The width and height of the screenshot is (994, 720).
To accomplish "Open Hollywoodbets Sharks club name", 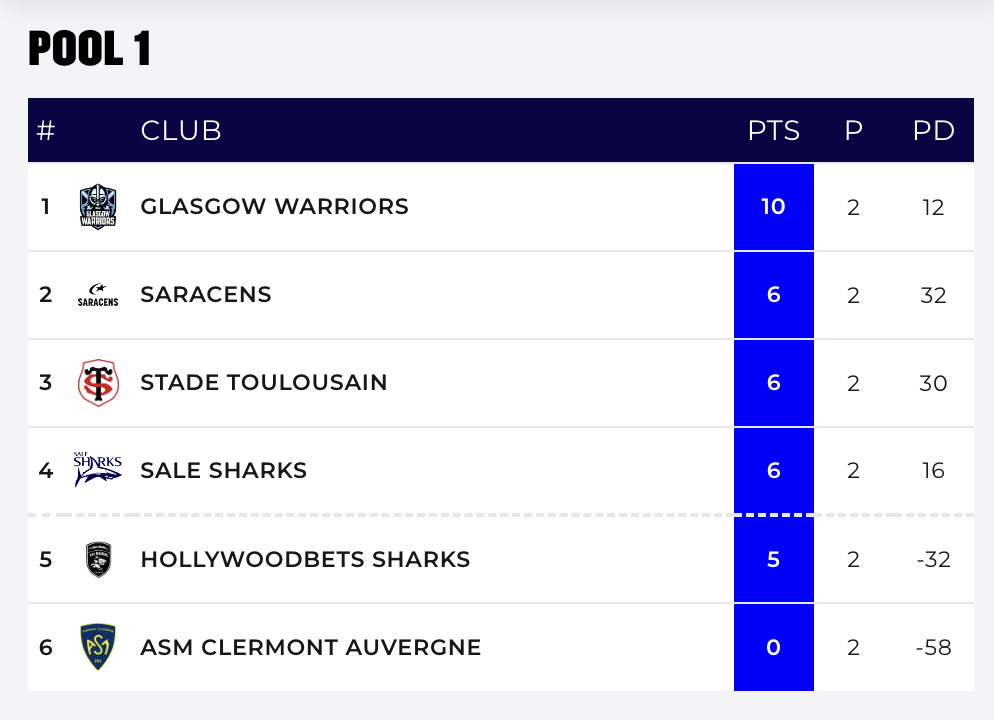I will 305,559.
